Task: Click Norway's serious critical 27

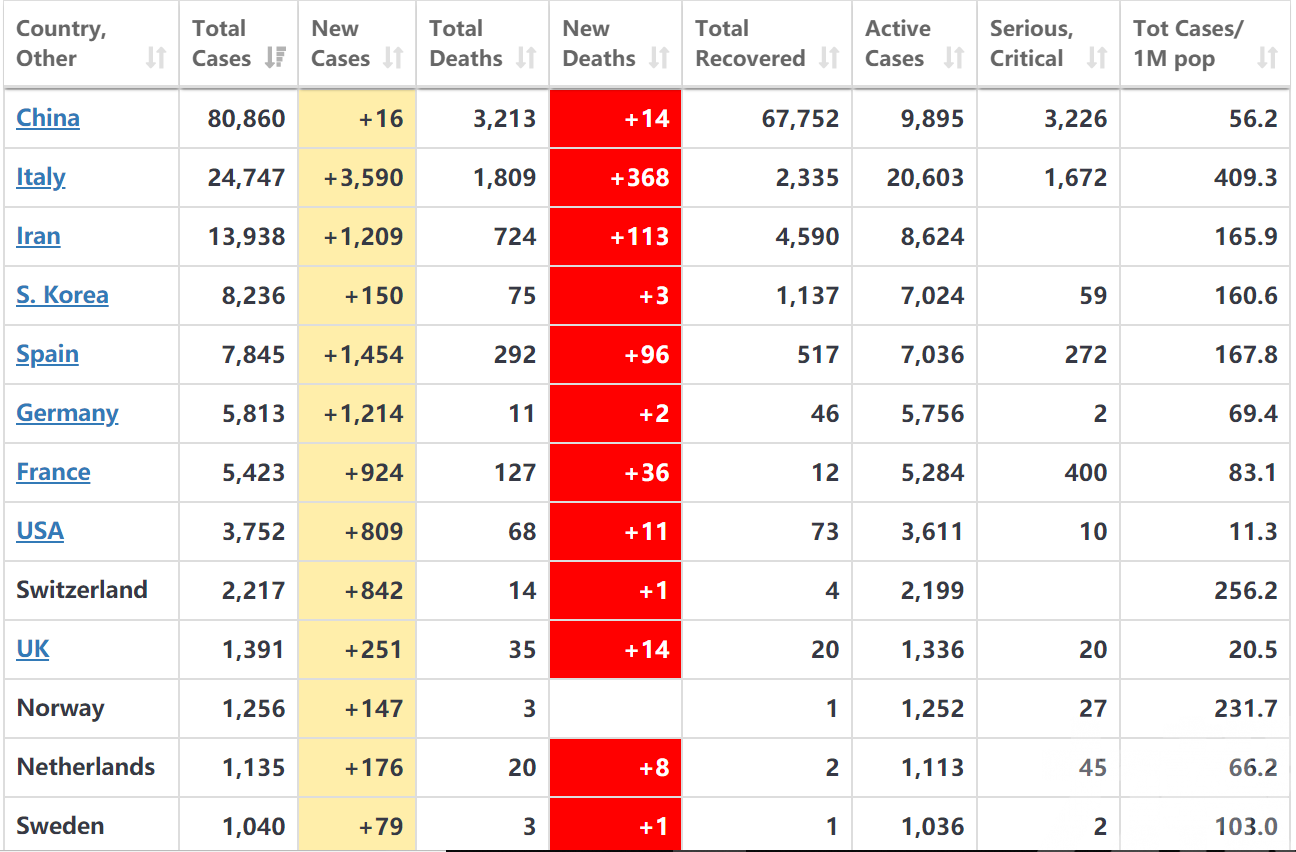Action: click(x=1093, y=708)
